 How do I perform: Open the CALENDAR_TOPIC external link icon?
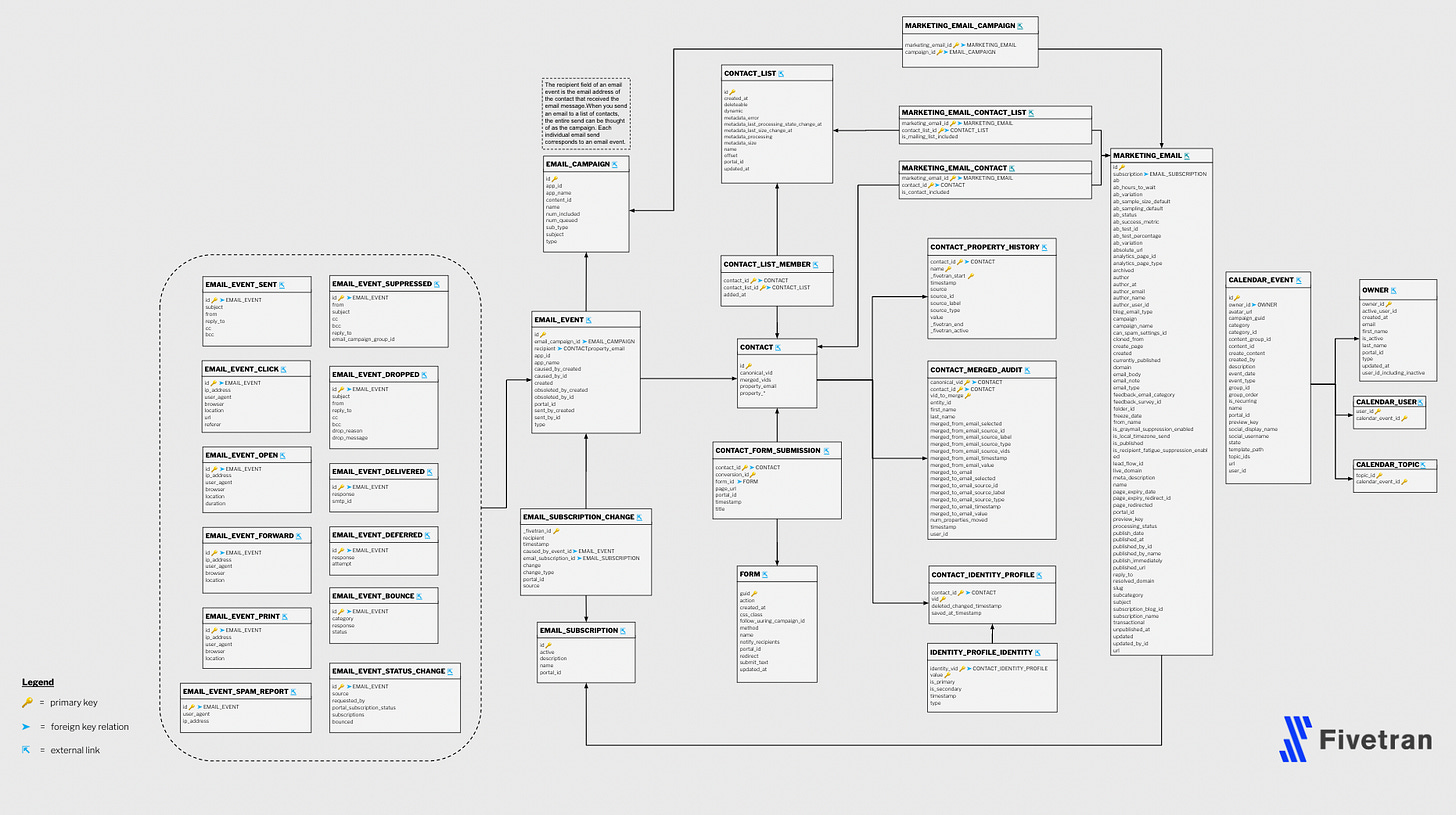click(1423, 466)
